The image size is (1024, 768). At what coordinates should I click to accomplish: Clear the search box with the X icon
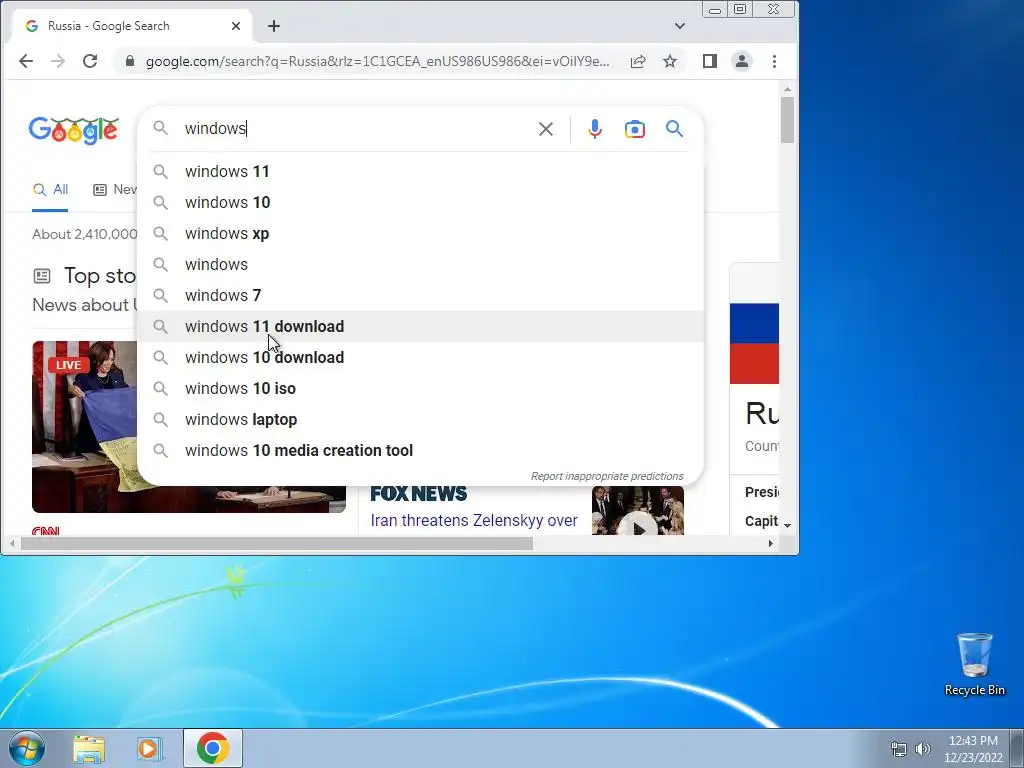tap(546, 129)
